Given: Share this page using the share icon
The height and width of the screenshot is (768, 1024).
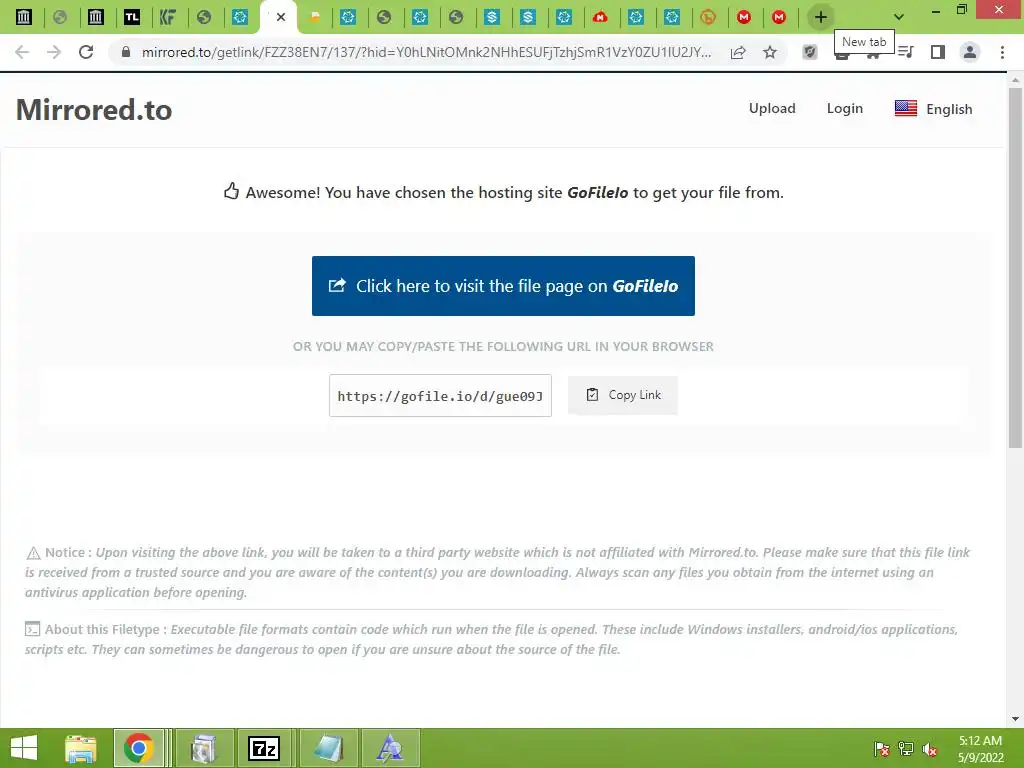Looking at the screenshot, I should tap(738, 52).
